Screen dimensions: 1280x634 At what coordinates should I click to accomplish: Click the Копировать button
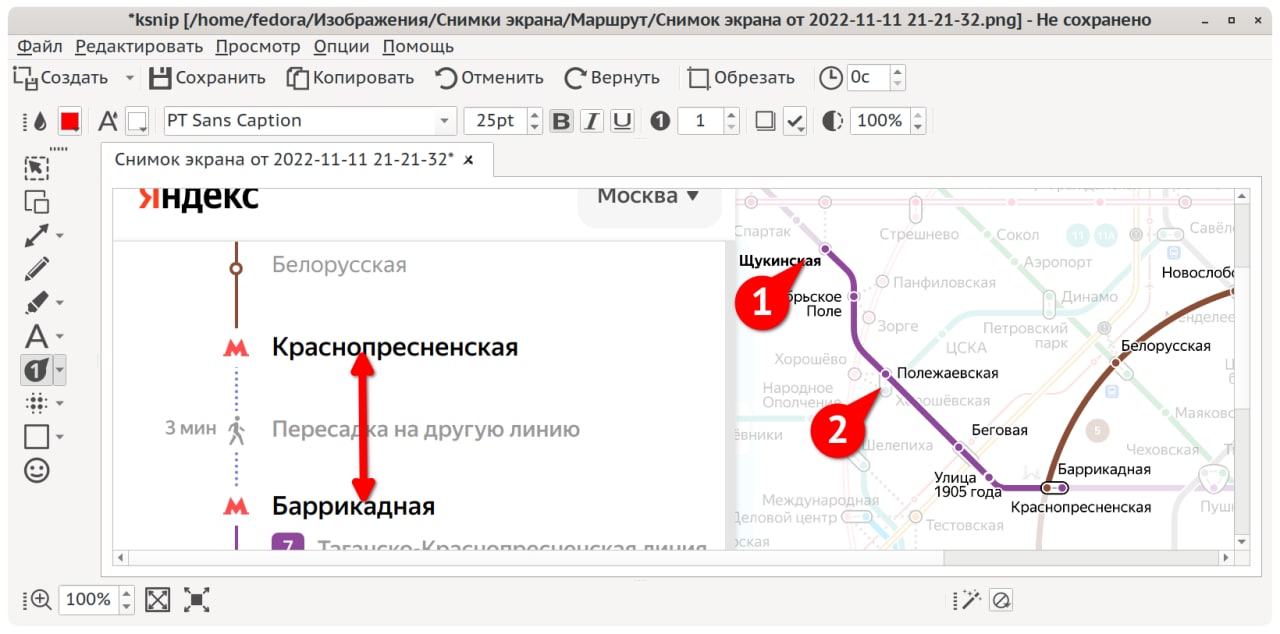(351, 77)
